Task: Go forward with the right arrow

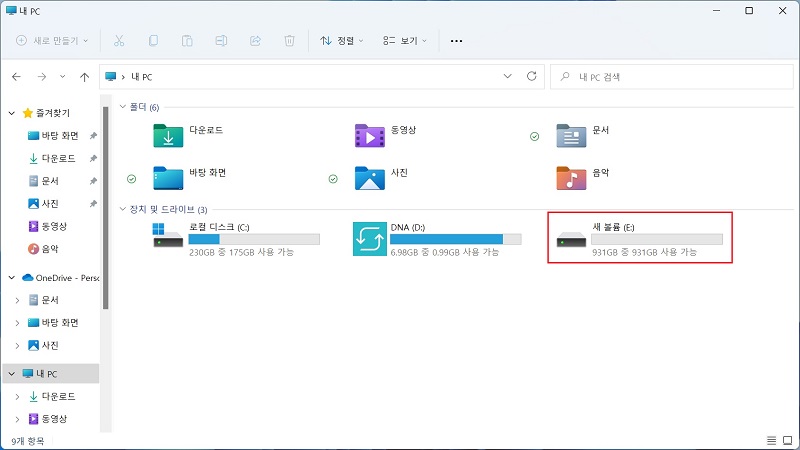Action: [42, 77]
